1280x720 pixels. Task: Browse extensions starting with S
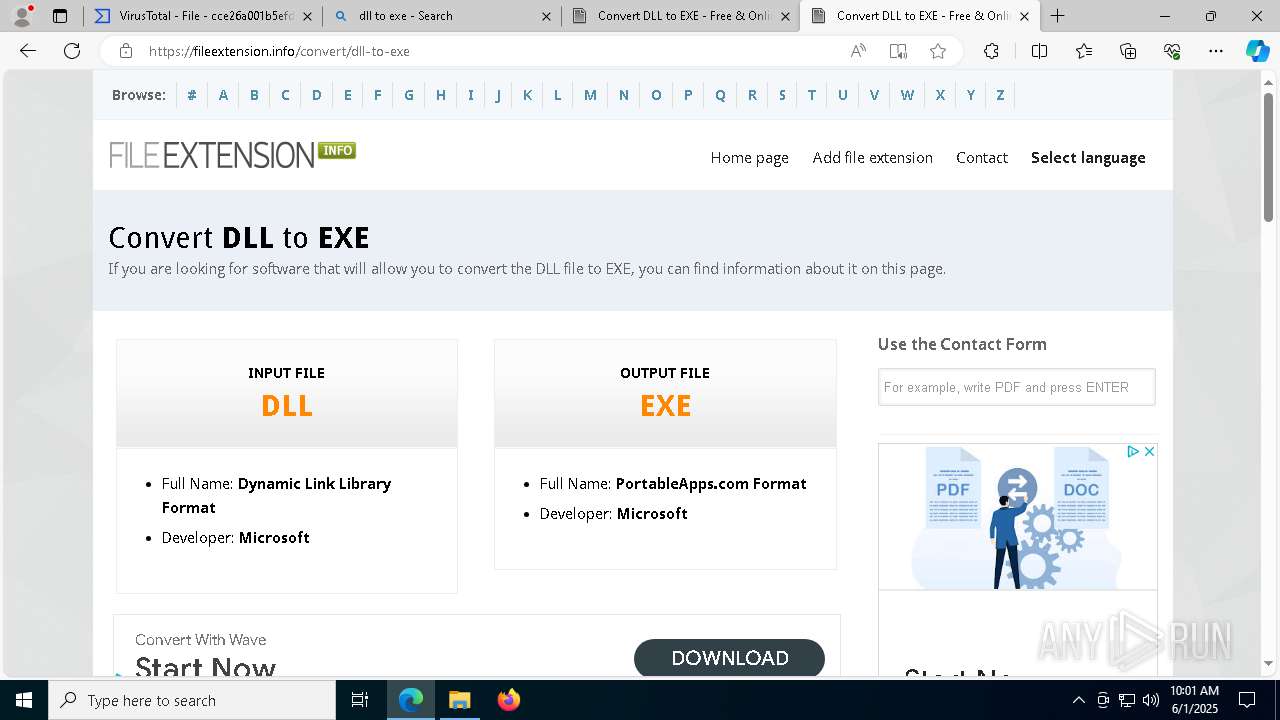pyautogui.click(x=782, y=95)
